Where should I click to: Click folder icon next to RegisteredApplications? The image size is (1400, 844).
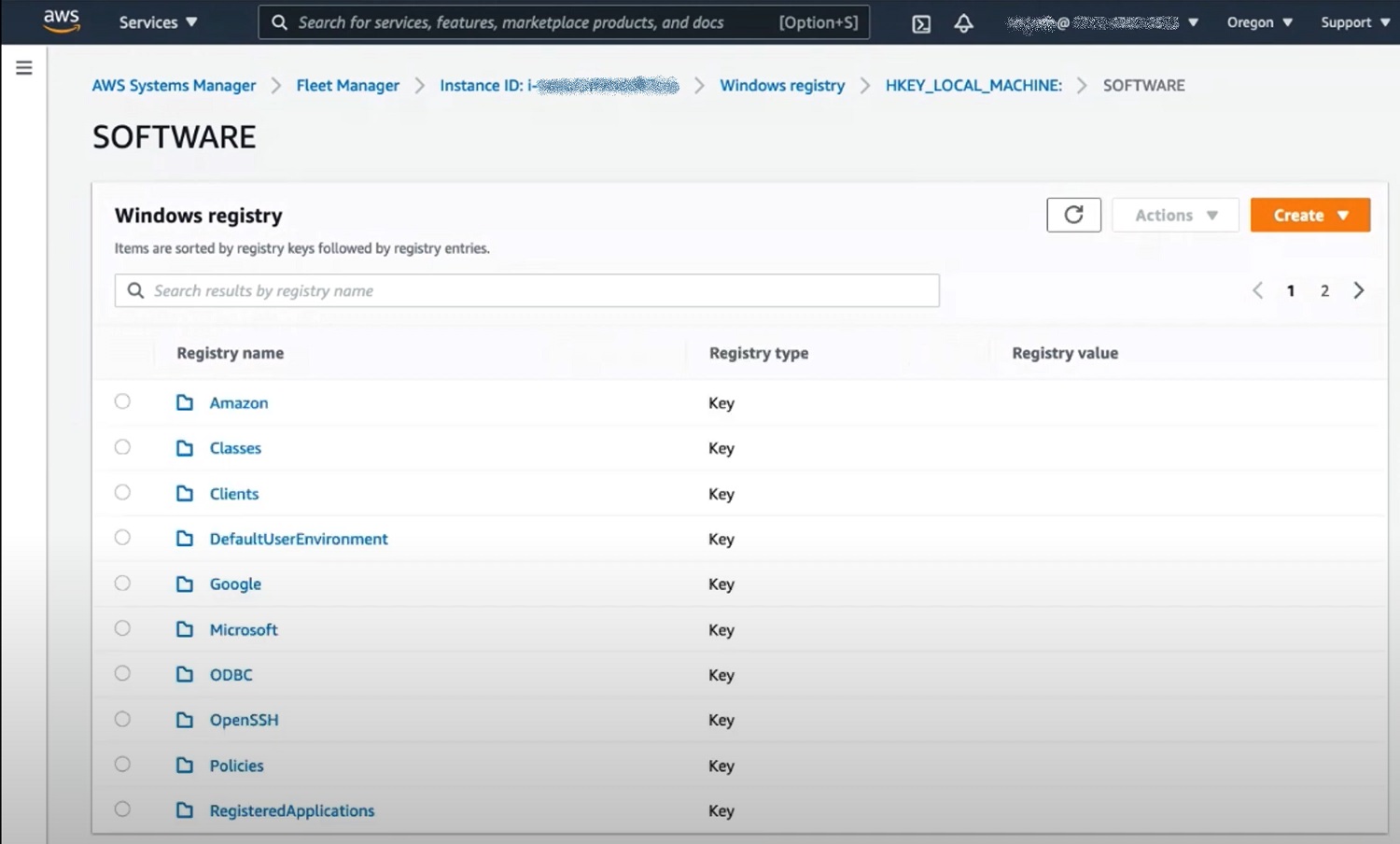[x=185, y=810]
